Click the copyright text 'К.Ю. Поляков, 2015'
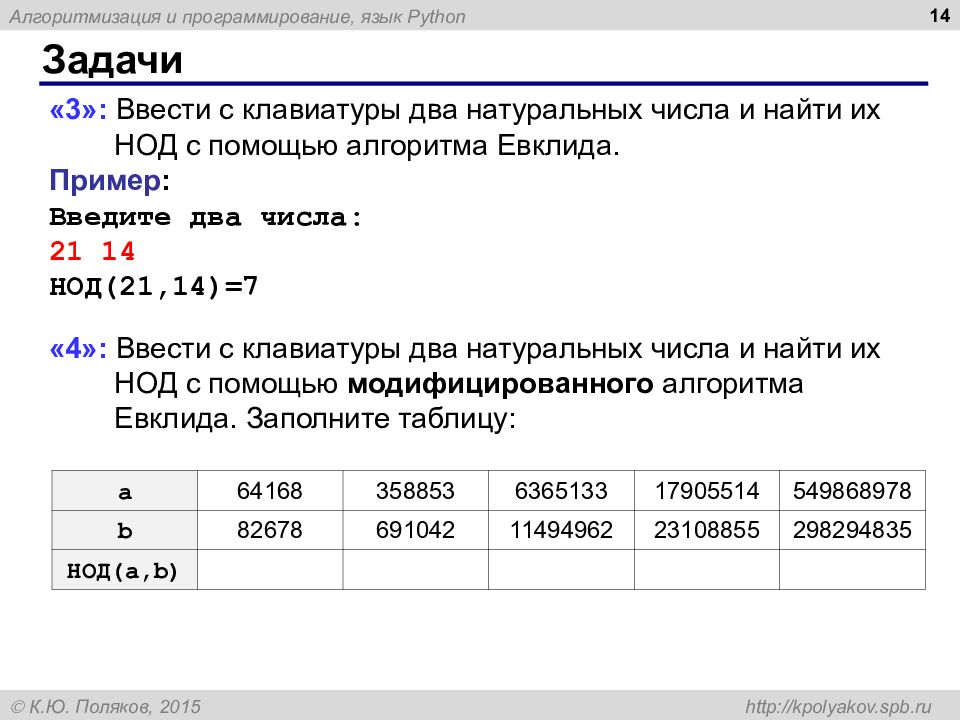The height and width of the screenshot is (720, 960). 114,707
